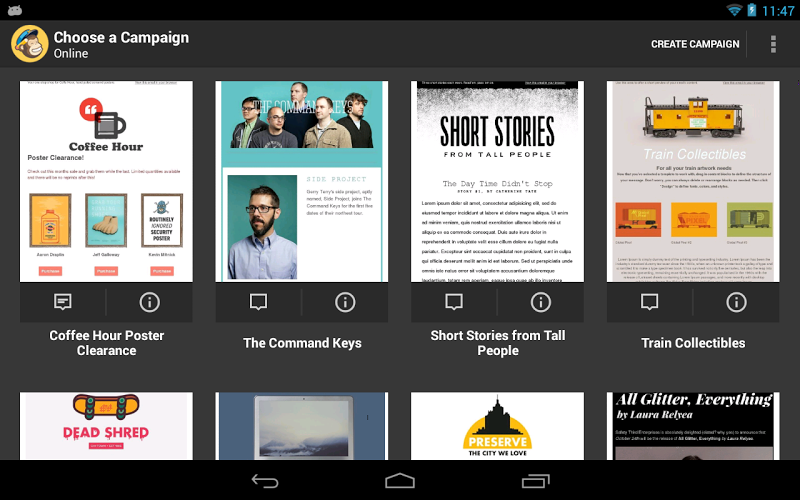
Task: Open comments for Coffee Hour Poster Clearance
Action: 63,302
